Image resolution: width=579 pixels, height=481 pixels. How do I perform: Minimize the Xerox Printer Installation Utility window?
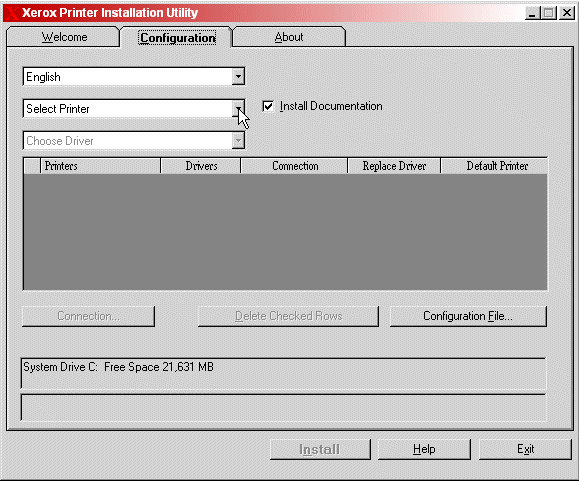[x=532, y=13]
